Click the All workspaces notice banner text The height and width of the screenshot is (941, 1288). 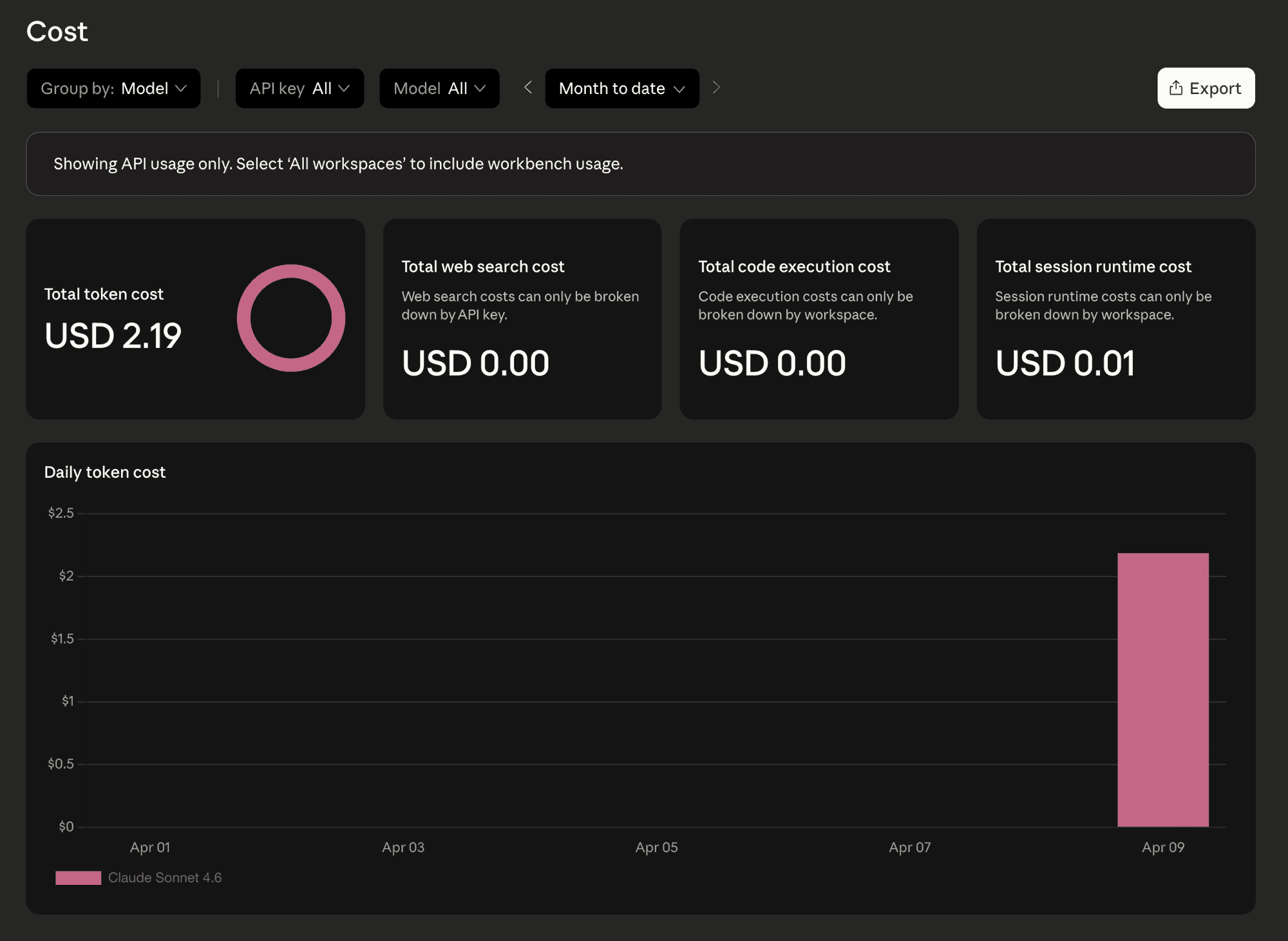click(338, 164)
